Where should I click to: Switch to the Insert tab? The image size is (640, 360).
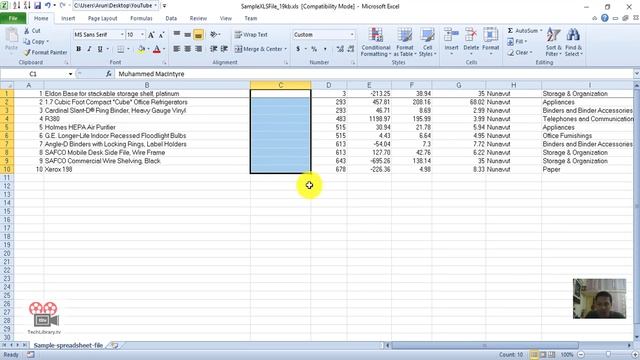click(68, 18)
